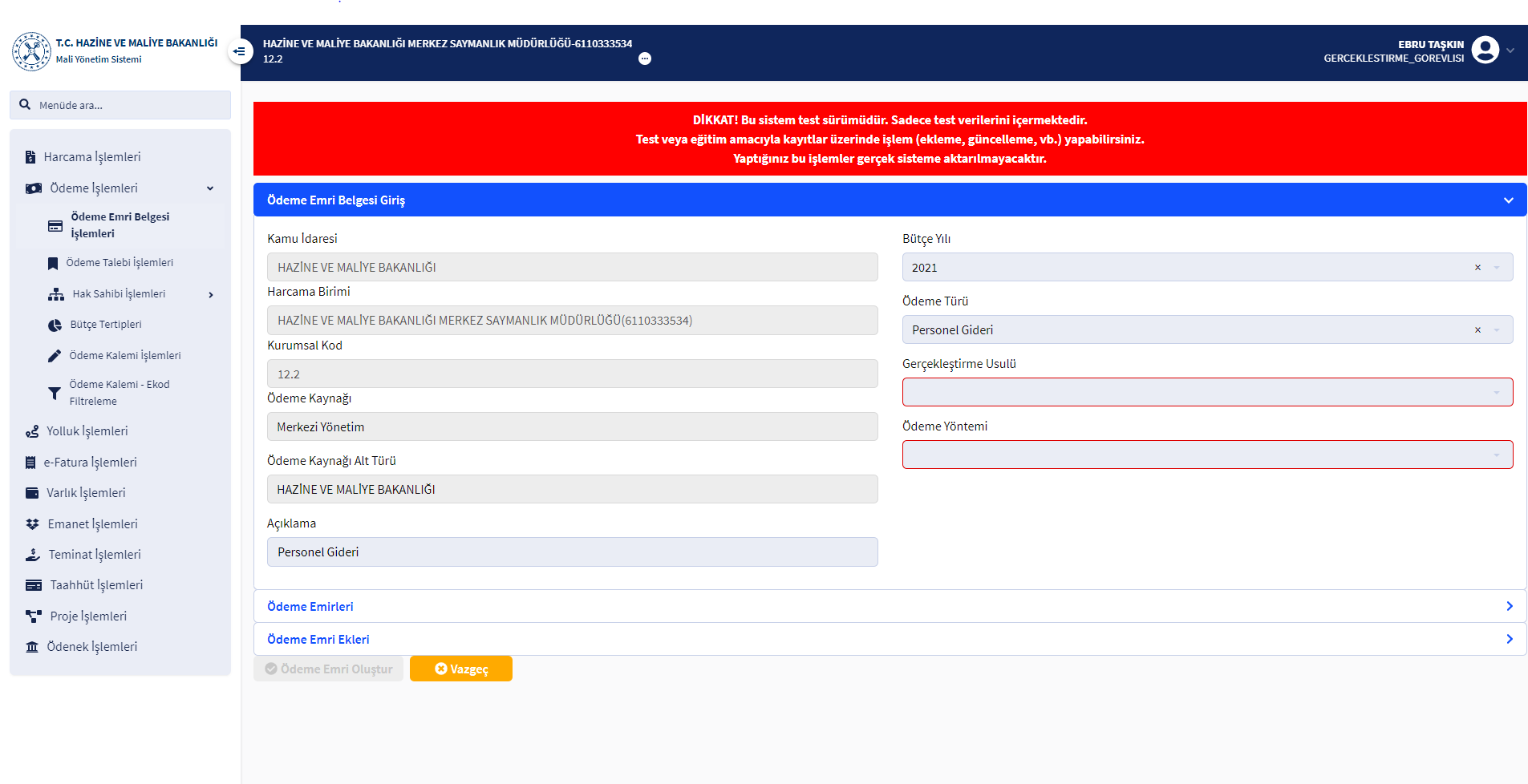Collapse the sidebar with the arrow toggle icon

(239, 51)
